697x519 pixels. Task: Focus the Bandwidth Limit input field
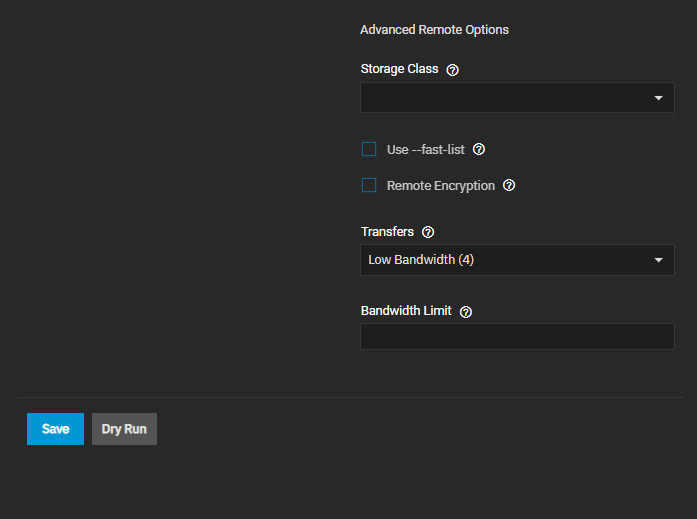coord(517,337)
